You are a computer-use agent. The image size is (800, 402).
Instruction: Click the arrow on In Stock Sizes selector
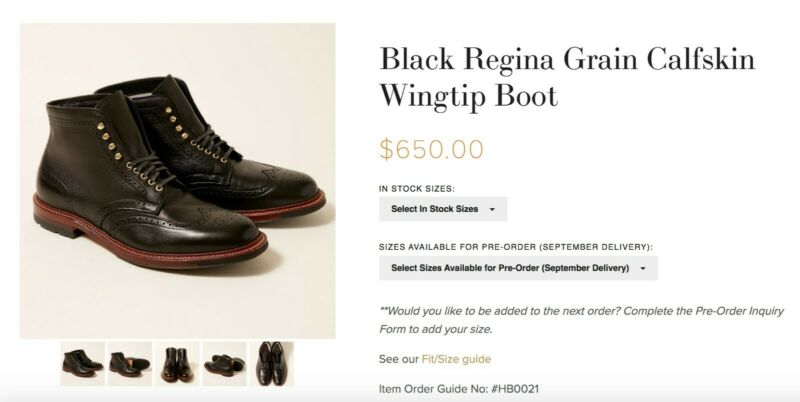(492, 209)
